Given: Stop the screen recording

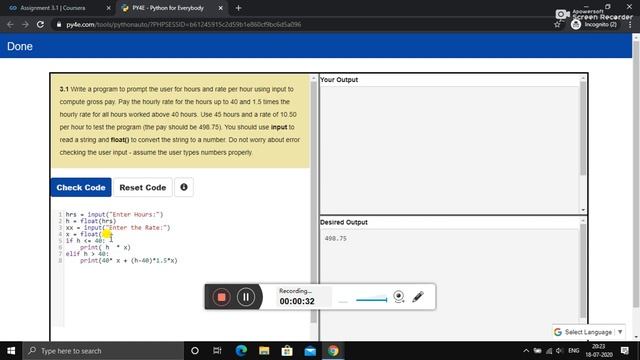Looking at the screenshot, I should 222,297.
